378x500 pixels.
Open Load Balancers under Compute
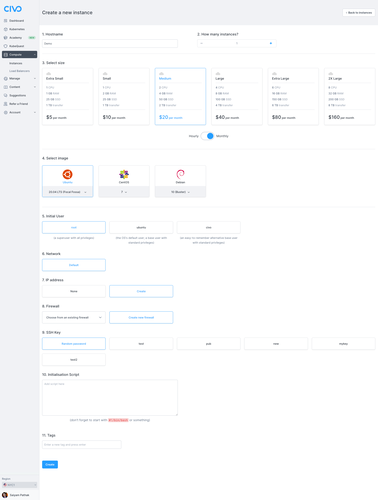(x=19, y=71)
